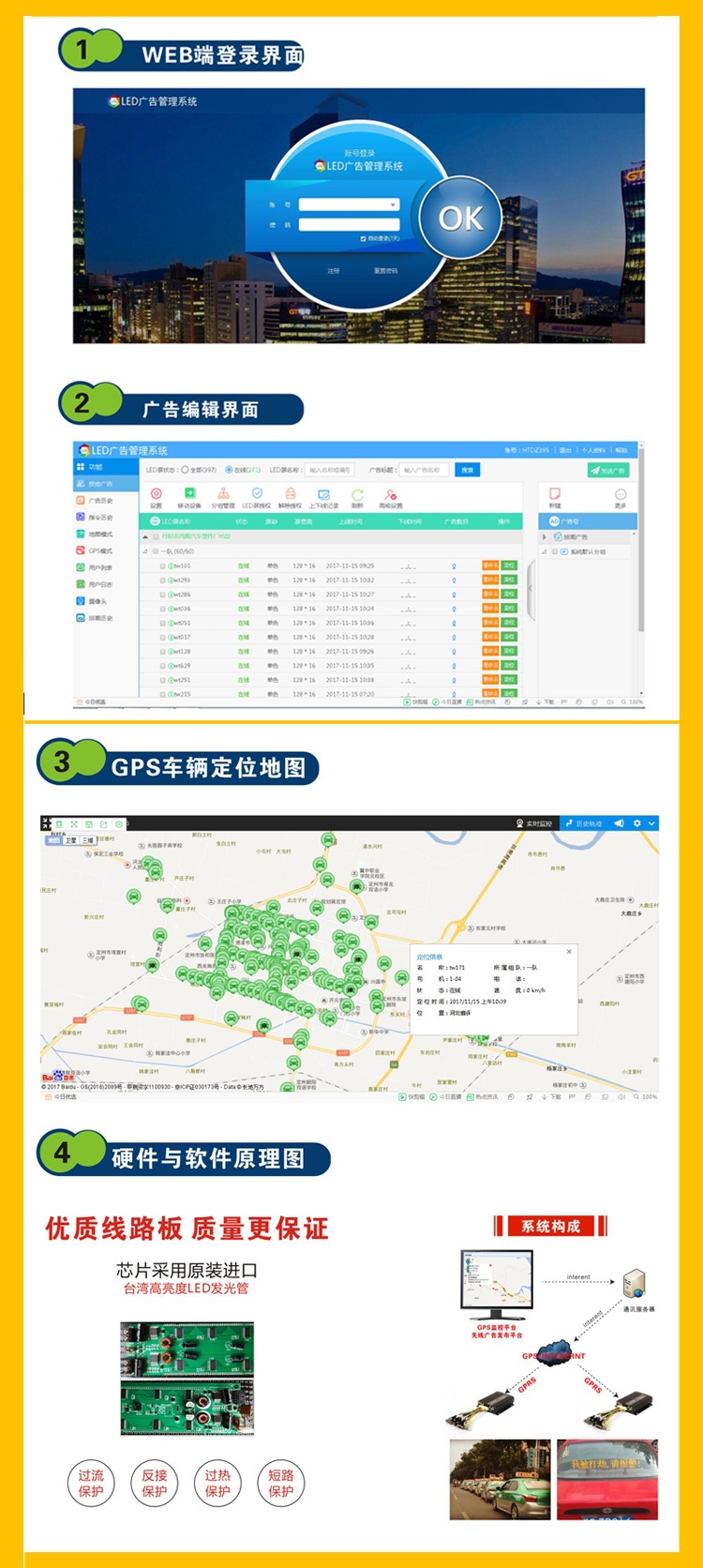Click the big OK login button
This screenshot has height=1568, width=703.
[x=460, y=219]
